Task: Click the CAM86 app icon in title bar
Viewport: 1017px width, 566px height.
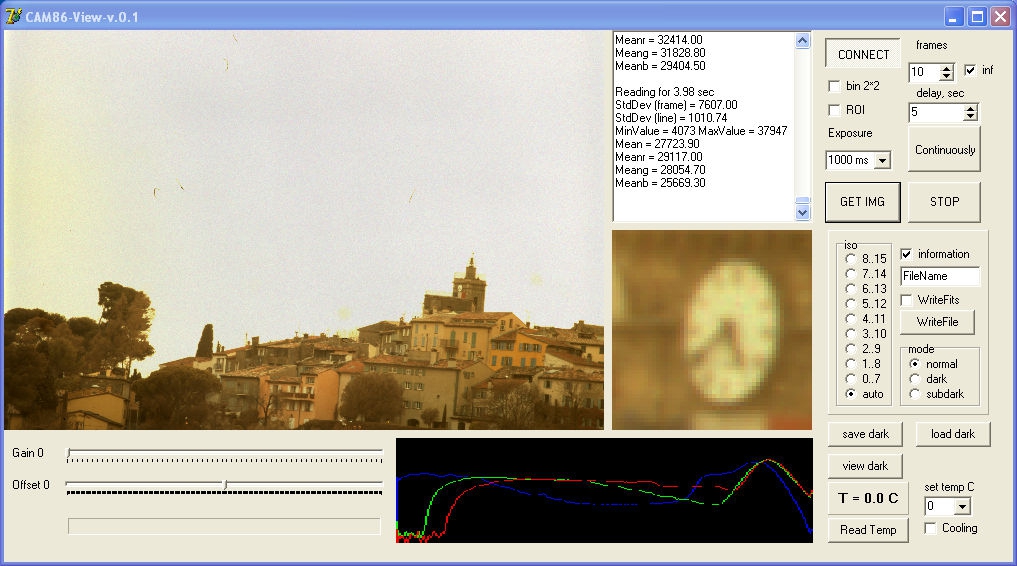Action: coord(13,16)
